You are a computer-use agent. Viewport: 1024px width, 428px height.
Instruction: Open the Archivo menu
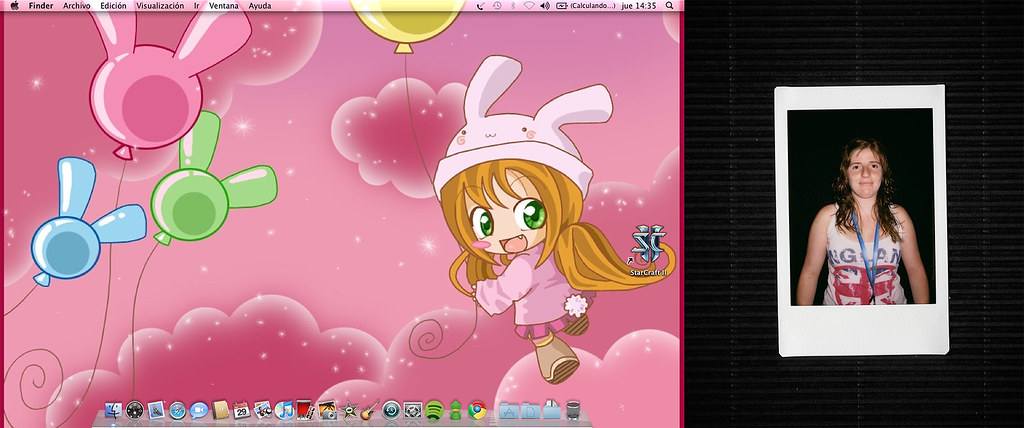point(76,5)
